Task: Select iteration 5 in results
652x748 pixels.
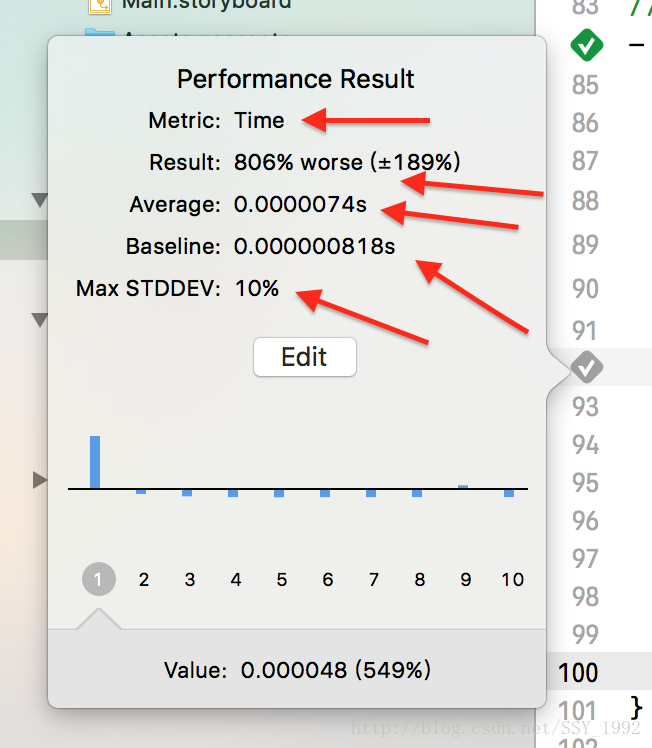Action: [x=282, y=580]
